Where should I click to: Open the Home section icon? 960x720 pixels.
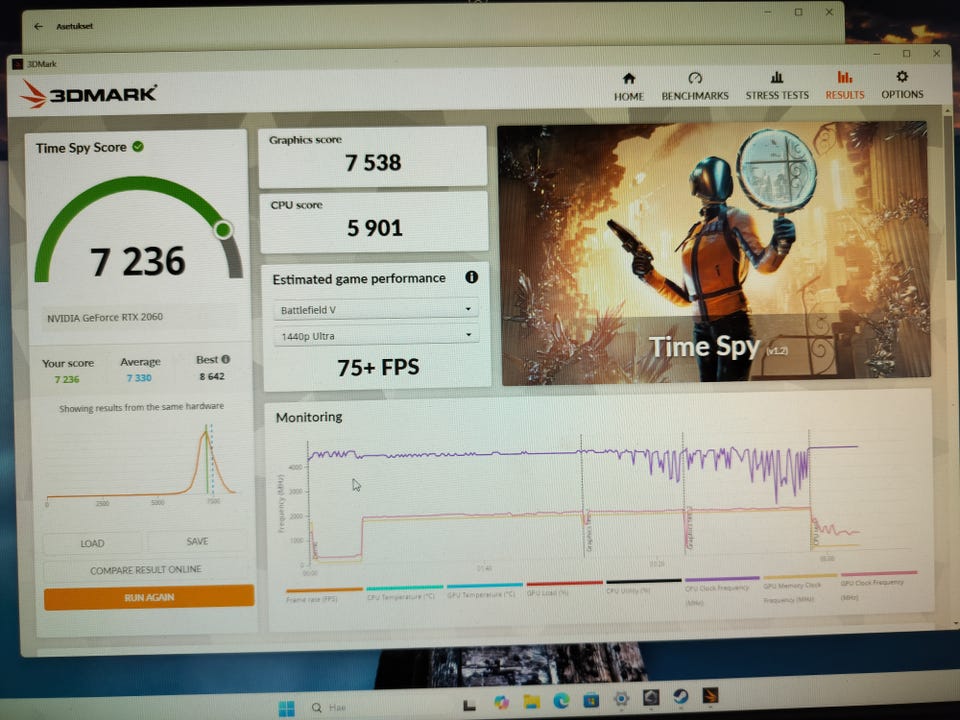pos(629,78)
